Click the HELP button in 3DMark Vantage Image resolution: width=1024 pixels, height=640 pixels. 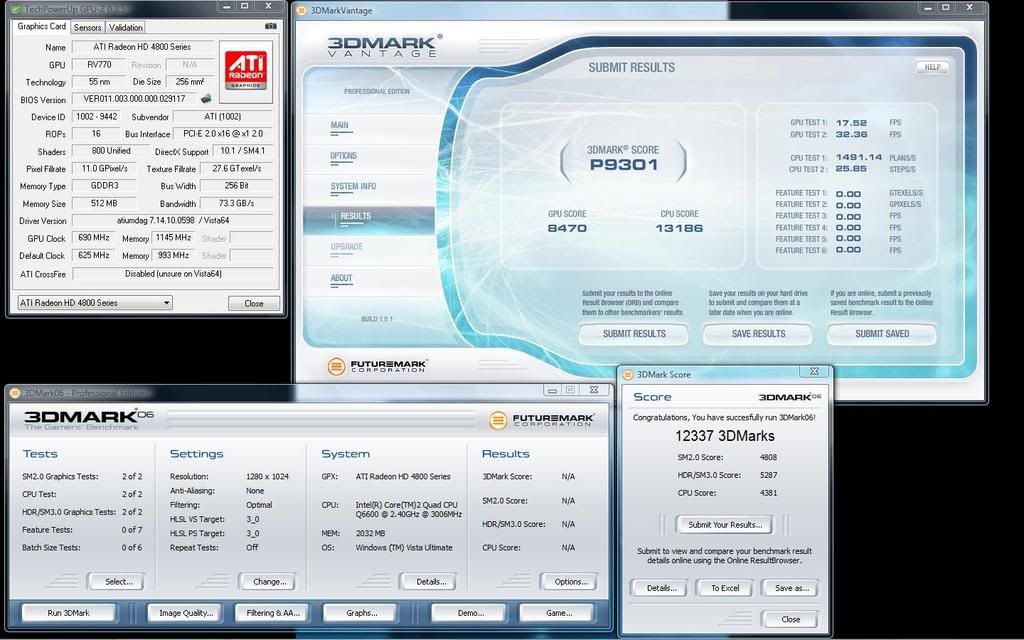933,67
